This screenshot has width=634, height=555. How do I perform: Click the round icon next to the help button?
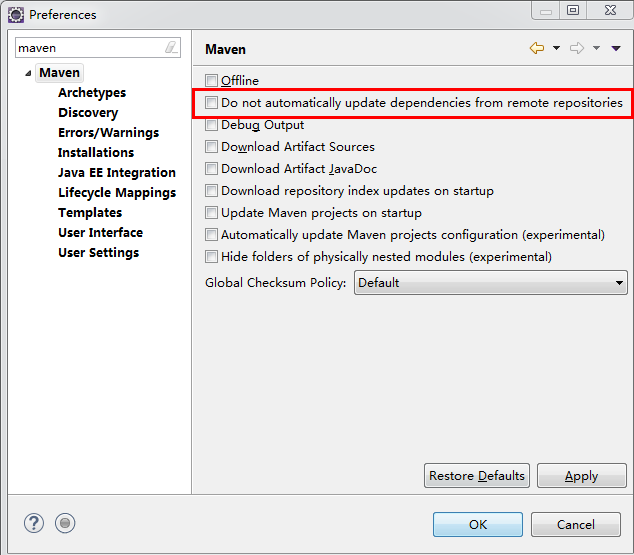click(x=65, y=523)
